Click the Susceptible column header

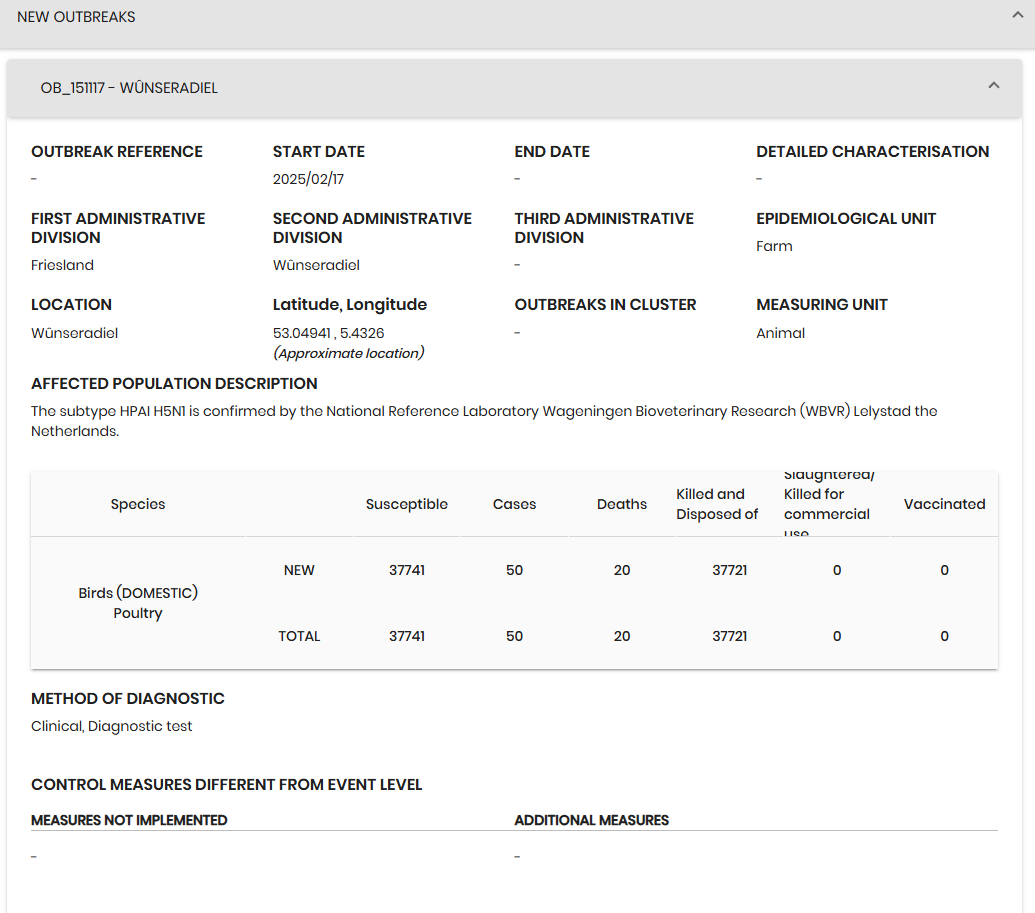click(406, 504)
